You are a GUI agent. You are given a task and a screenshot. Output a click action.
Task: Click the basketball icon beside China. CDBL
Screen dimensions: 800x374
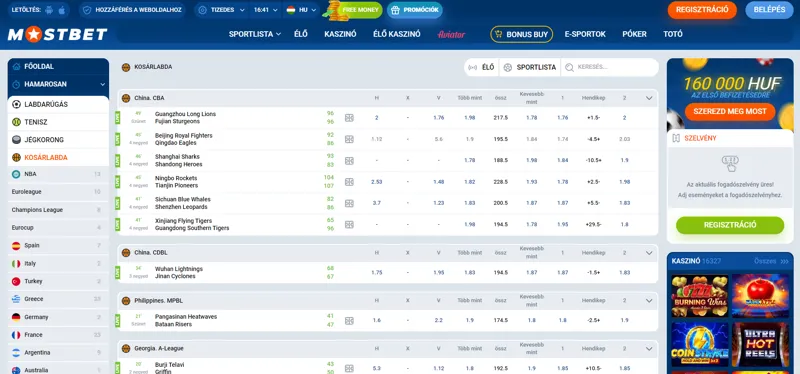point(126,253)
